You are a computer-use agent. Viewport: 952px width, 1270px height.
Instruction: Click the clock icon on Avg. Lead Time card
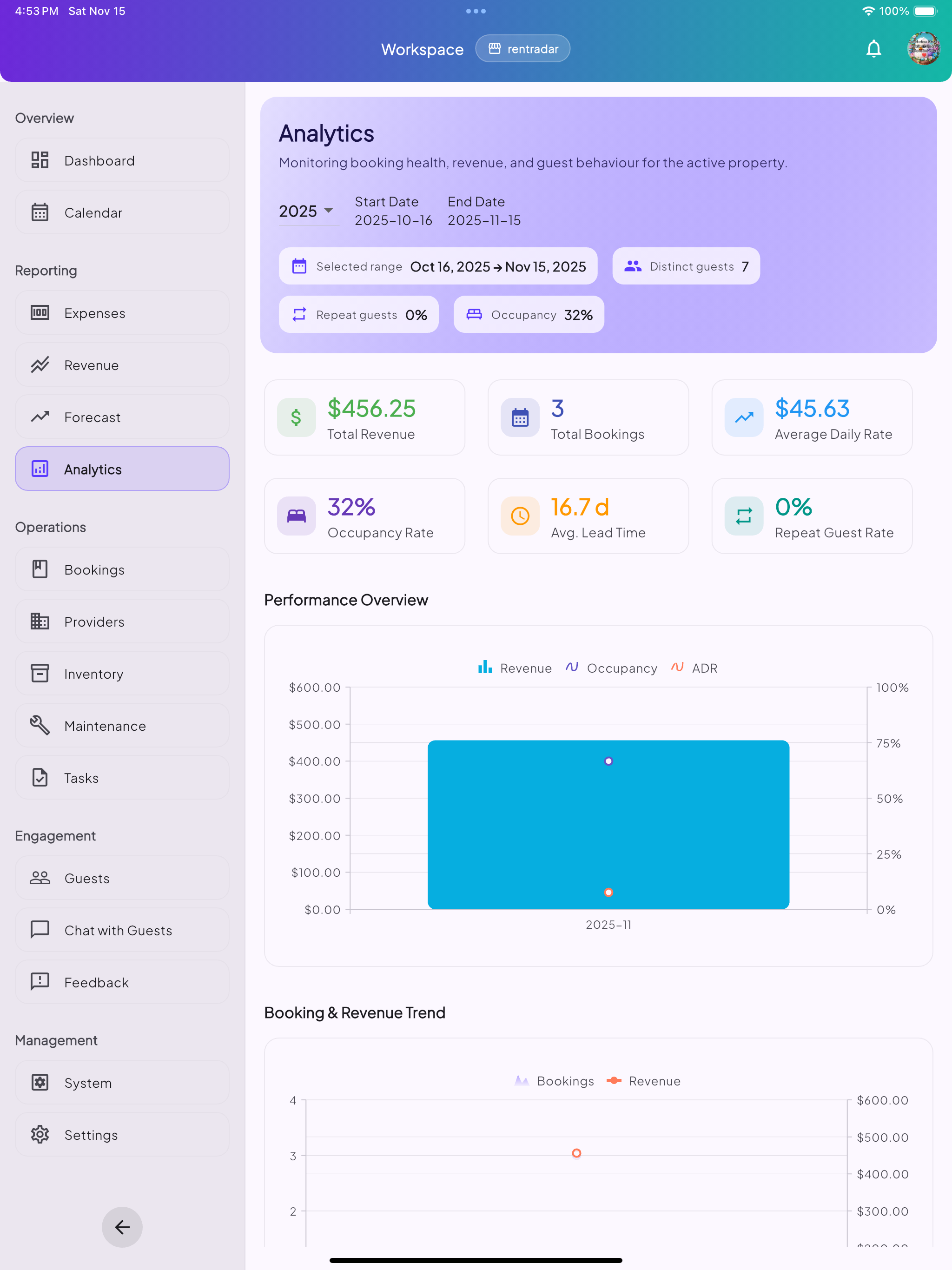tap(520, 516)
